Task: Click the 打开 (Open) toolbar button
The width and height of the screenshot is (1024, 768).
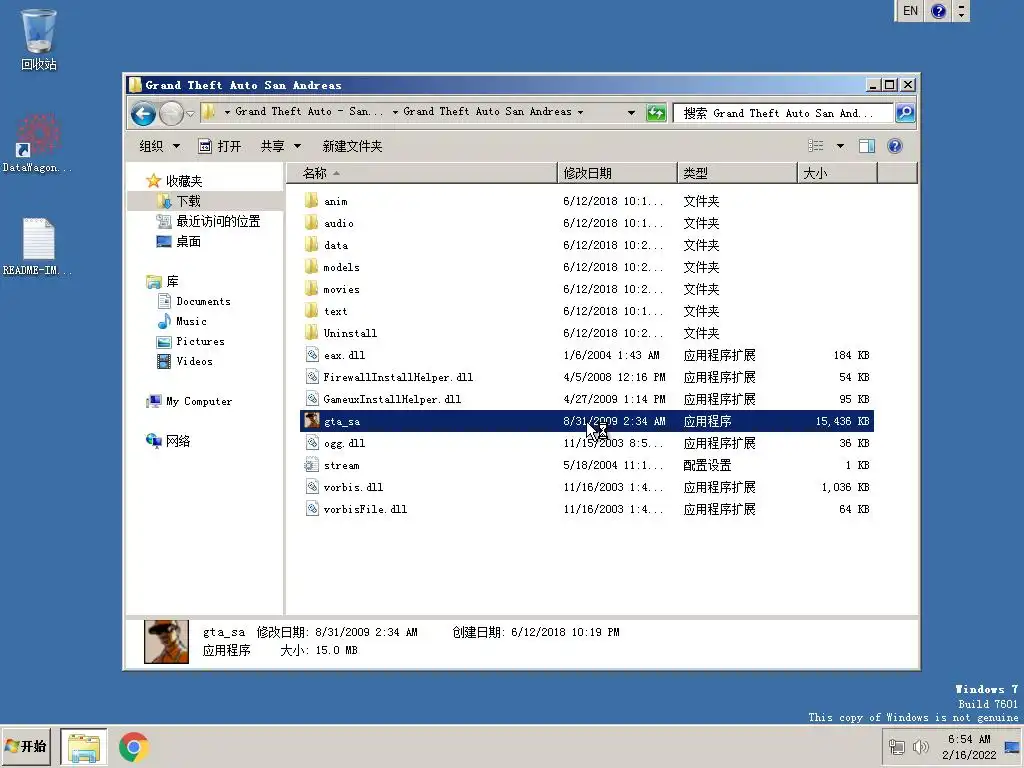Action: coord(220,146)
